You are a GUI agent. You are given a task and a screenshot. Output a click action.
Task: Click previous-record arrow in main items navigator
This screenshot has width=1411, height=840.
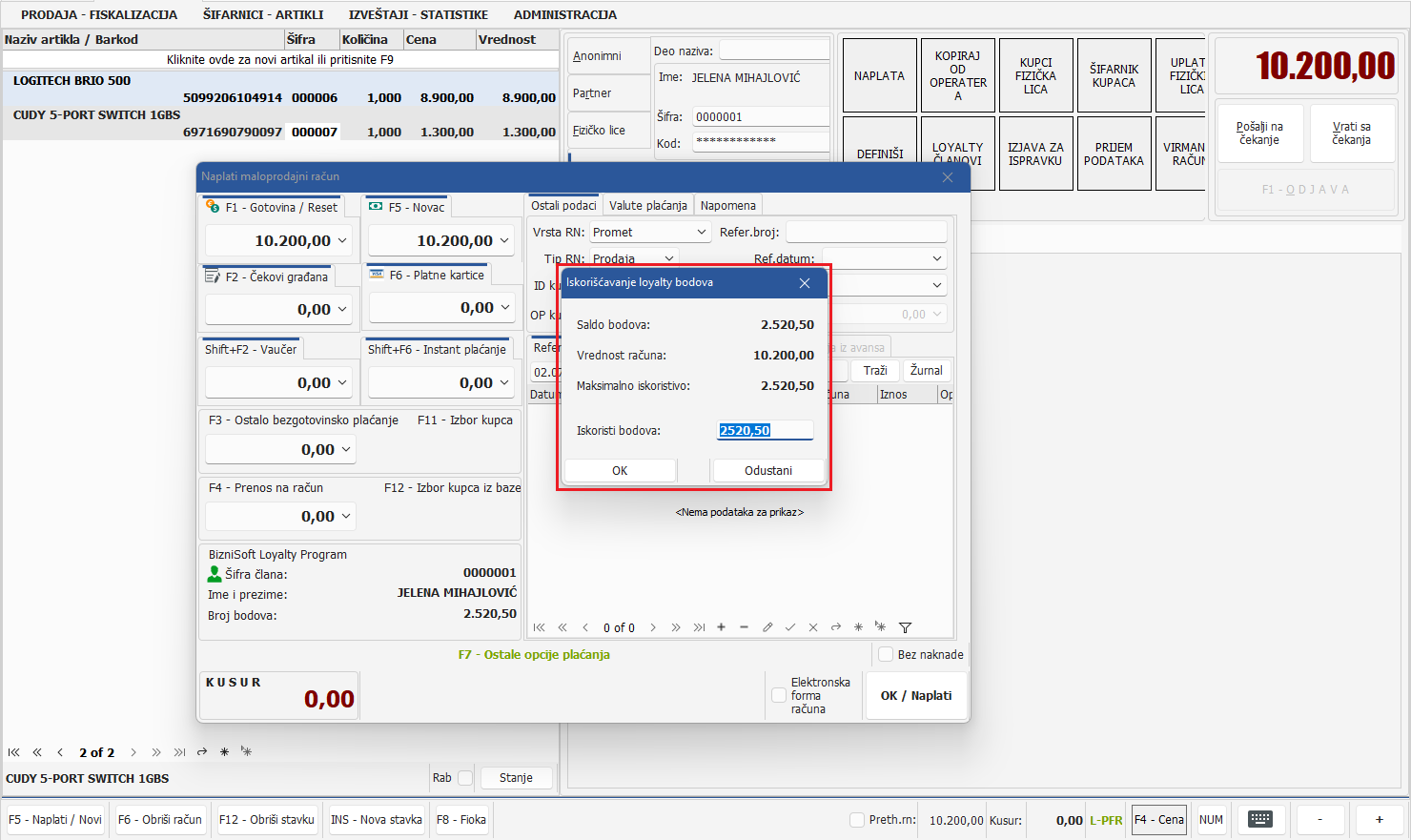[60, 752]
